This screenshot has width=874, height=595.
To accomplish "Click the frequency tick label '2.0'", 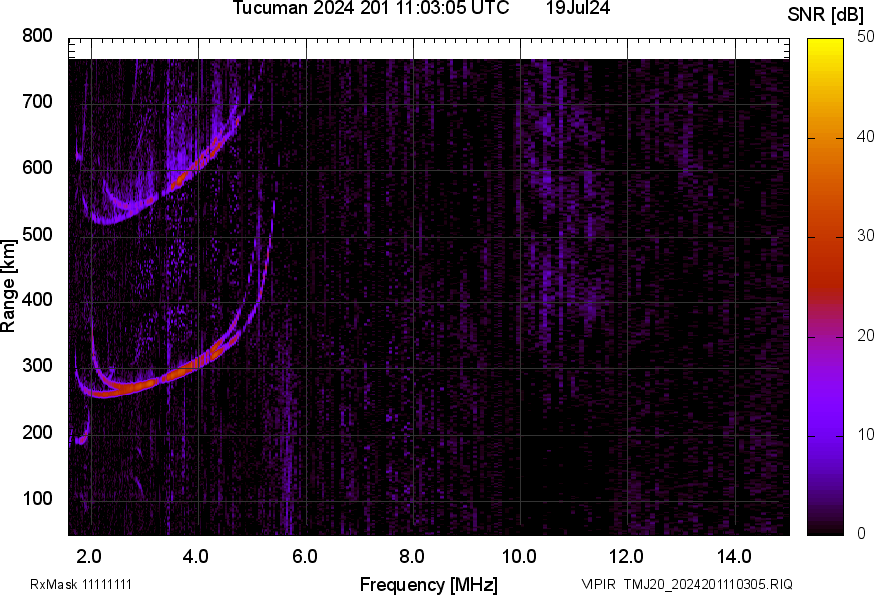I will point(89,557).
